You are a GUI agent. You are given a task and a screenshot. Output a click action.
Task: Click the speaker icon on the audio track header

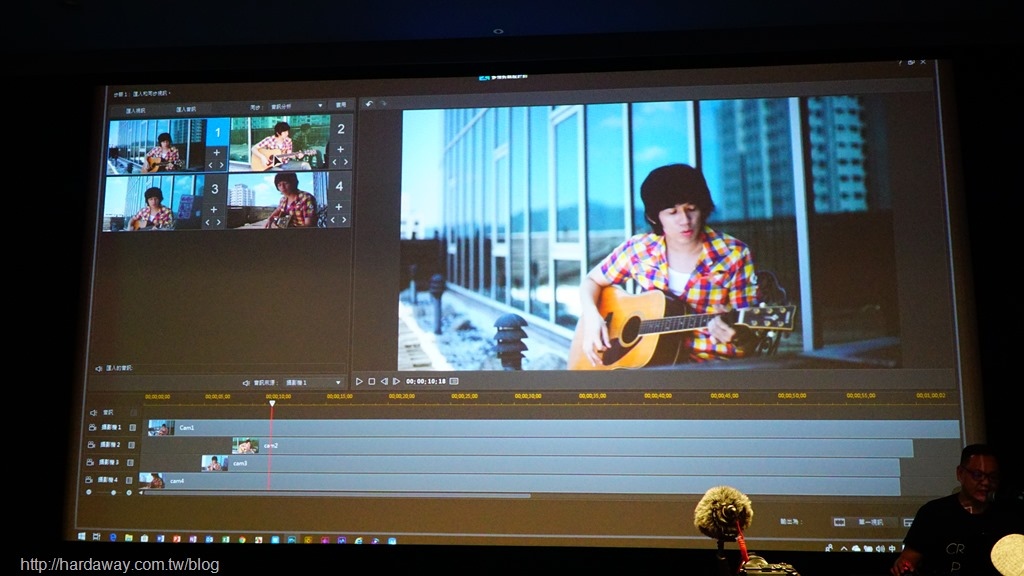coord(93,413)
